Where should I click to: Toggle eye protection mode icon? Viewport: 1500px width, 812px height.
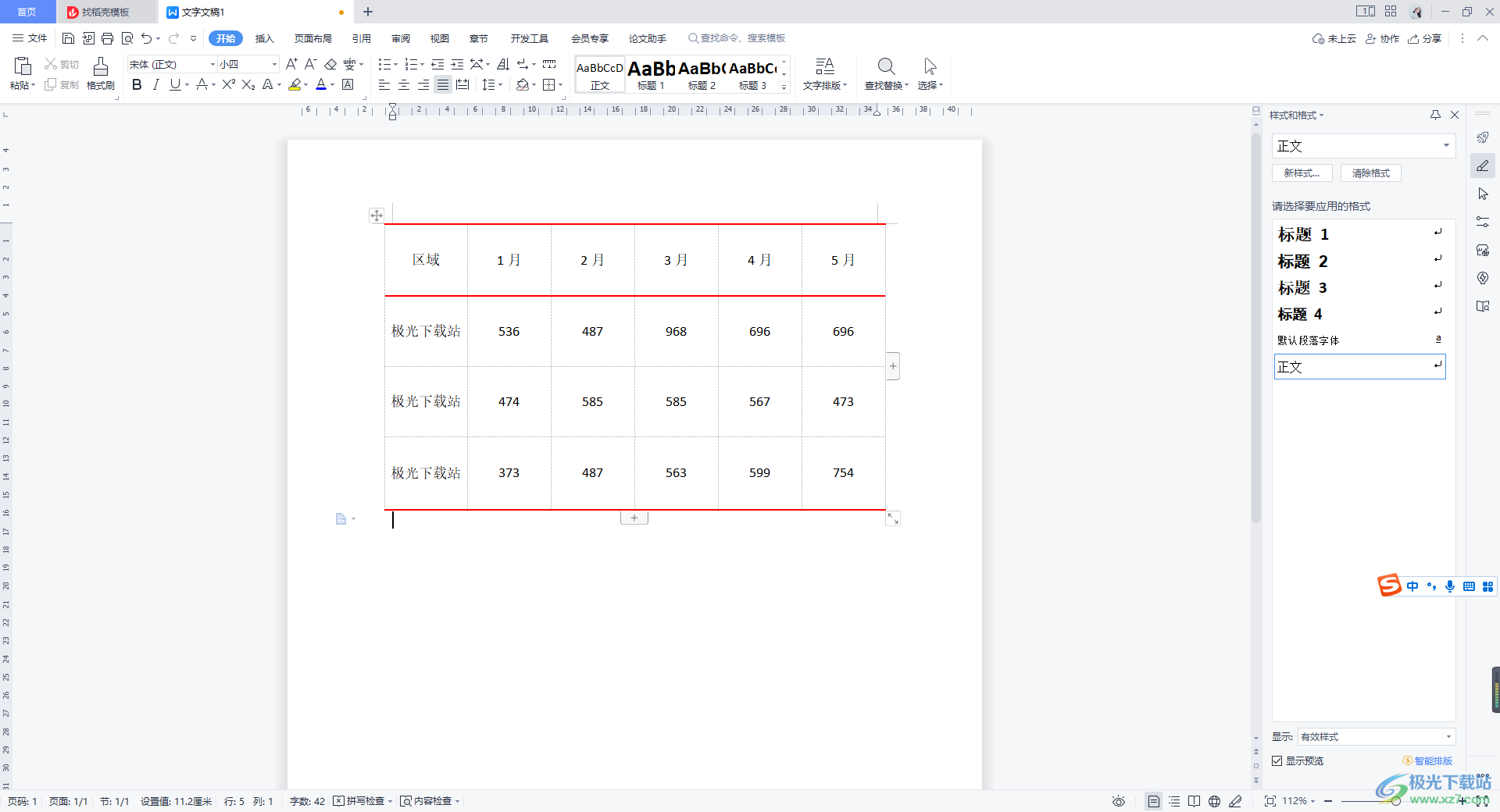(1119, 801)
